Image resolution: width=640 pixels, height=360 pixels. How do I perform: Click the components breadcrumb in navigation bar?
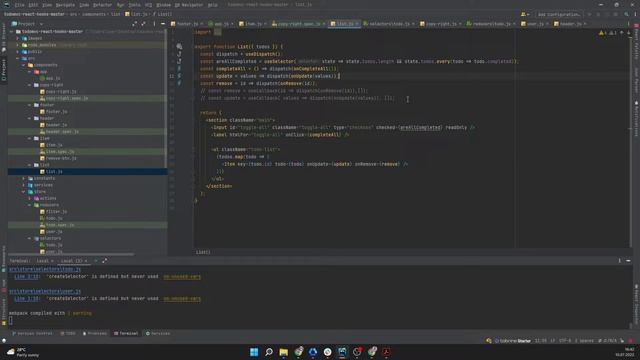click(x=94, y=14)
